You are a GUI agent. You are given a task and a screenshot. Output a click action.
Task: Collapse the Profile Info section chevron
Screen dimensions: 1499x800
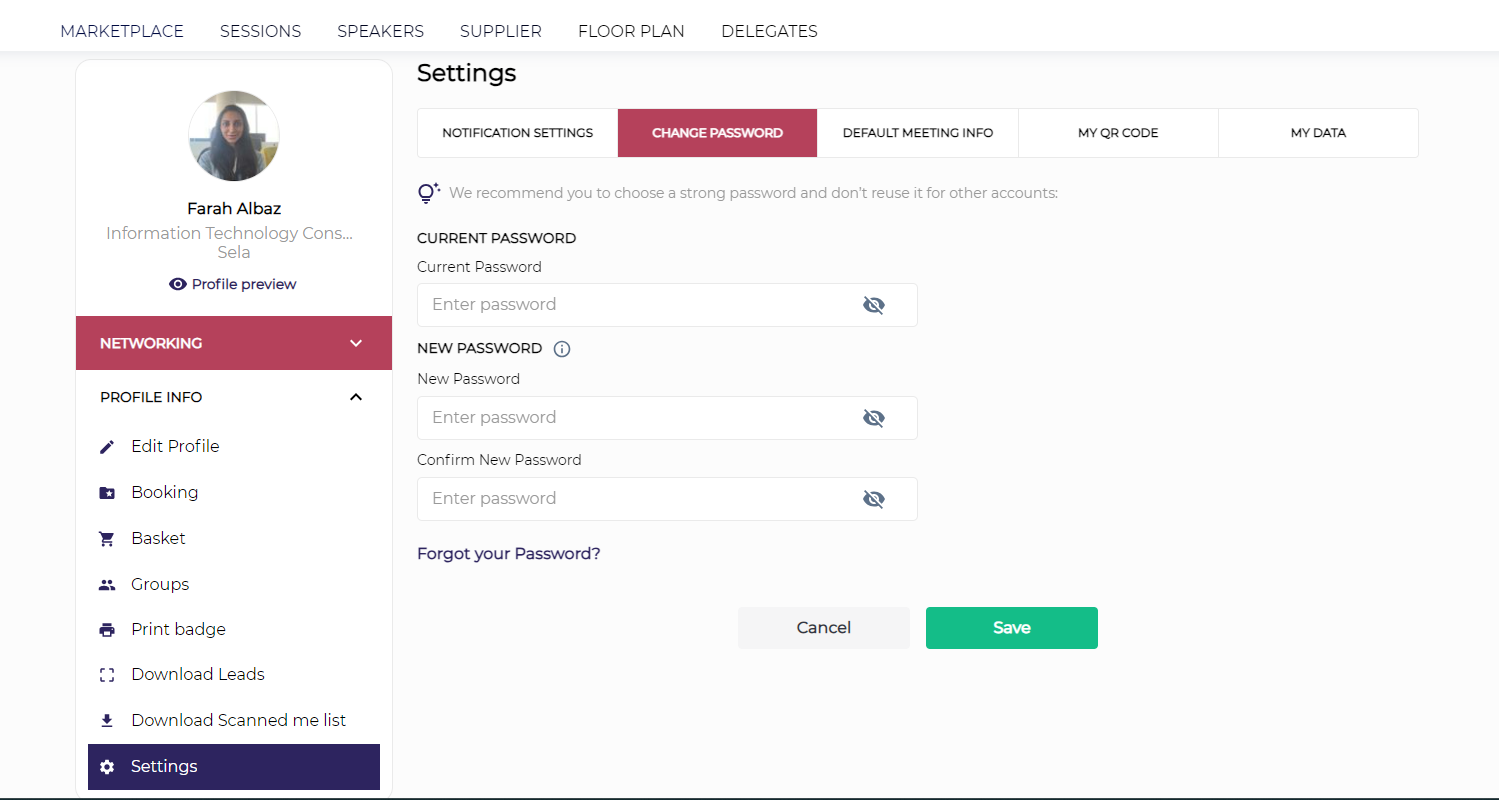356,397
